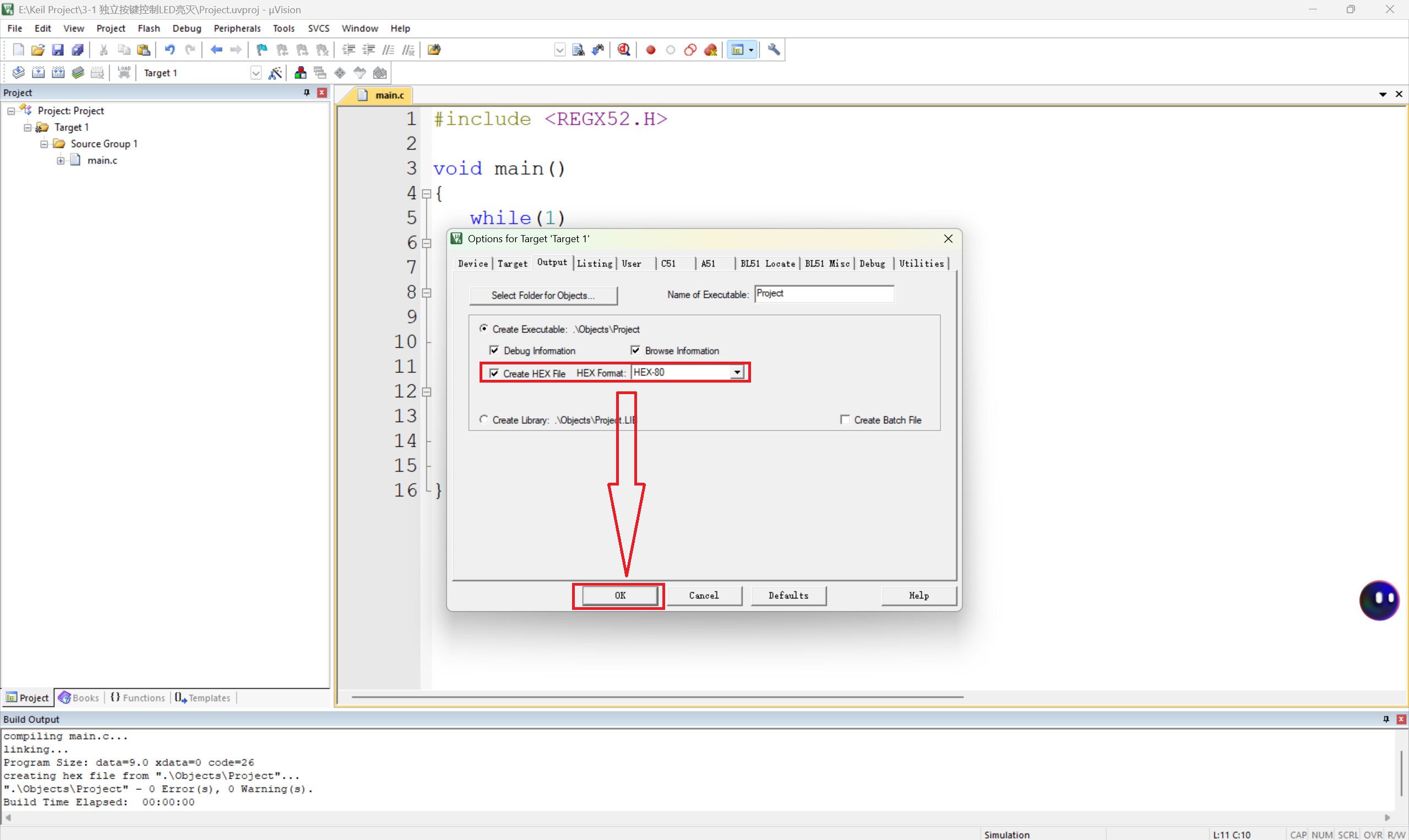The width and height of the screenshot is (1409, 840).
Task: Click the Save All toolbar icon
Action: pyautogui.click(x=78, y=50)
